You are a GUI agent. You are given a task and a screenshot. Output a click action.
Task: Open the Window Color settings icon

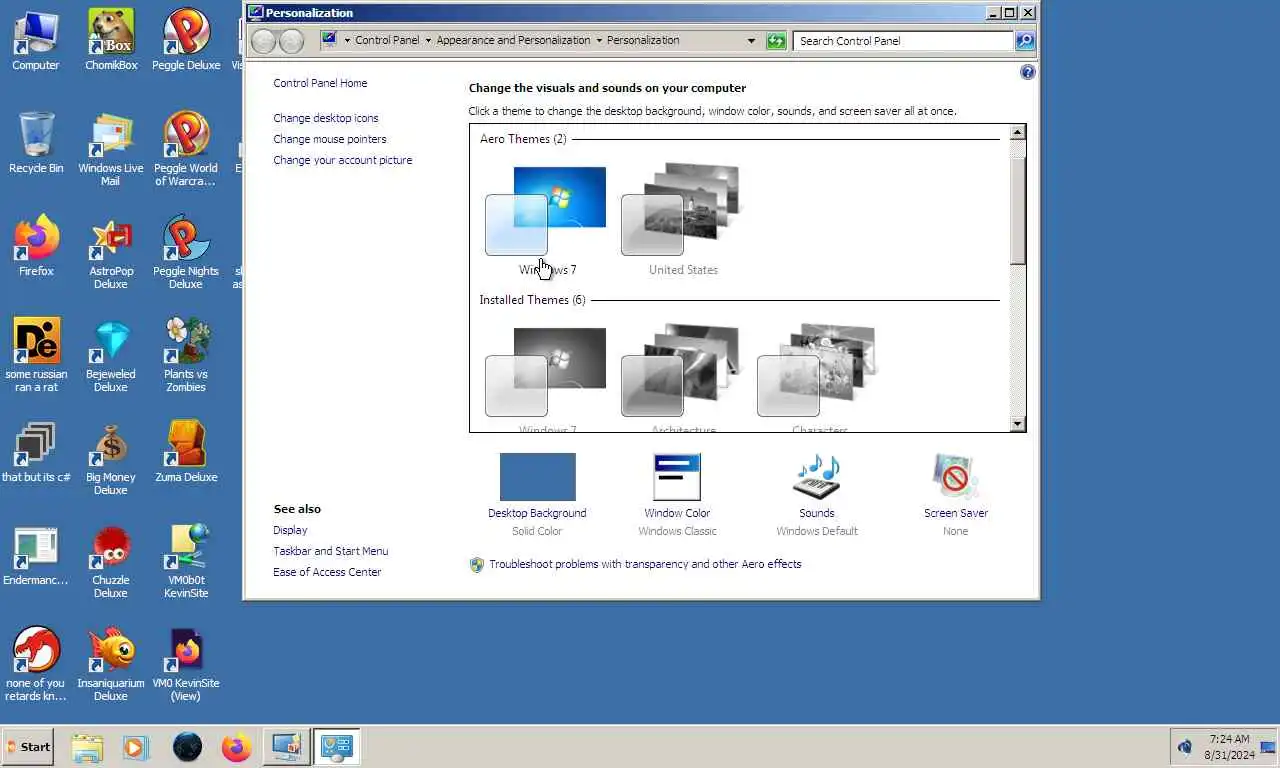677,477
